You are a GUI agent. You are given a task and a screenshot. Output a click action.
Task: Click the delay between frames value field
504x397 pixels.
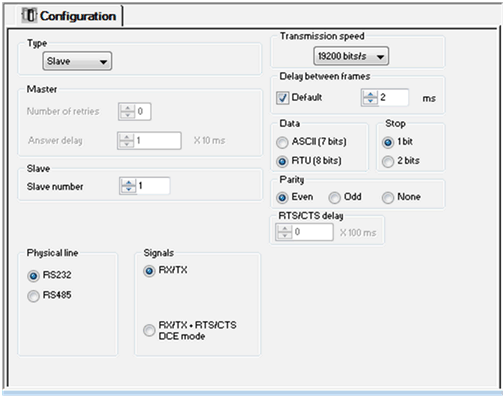click(393, 97)
